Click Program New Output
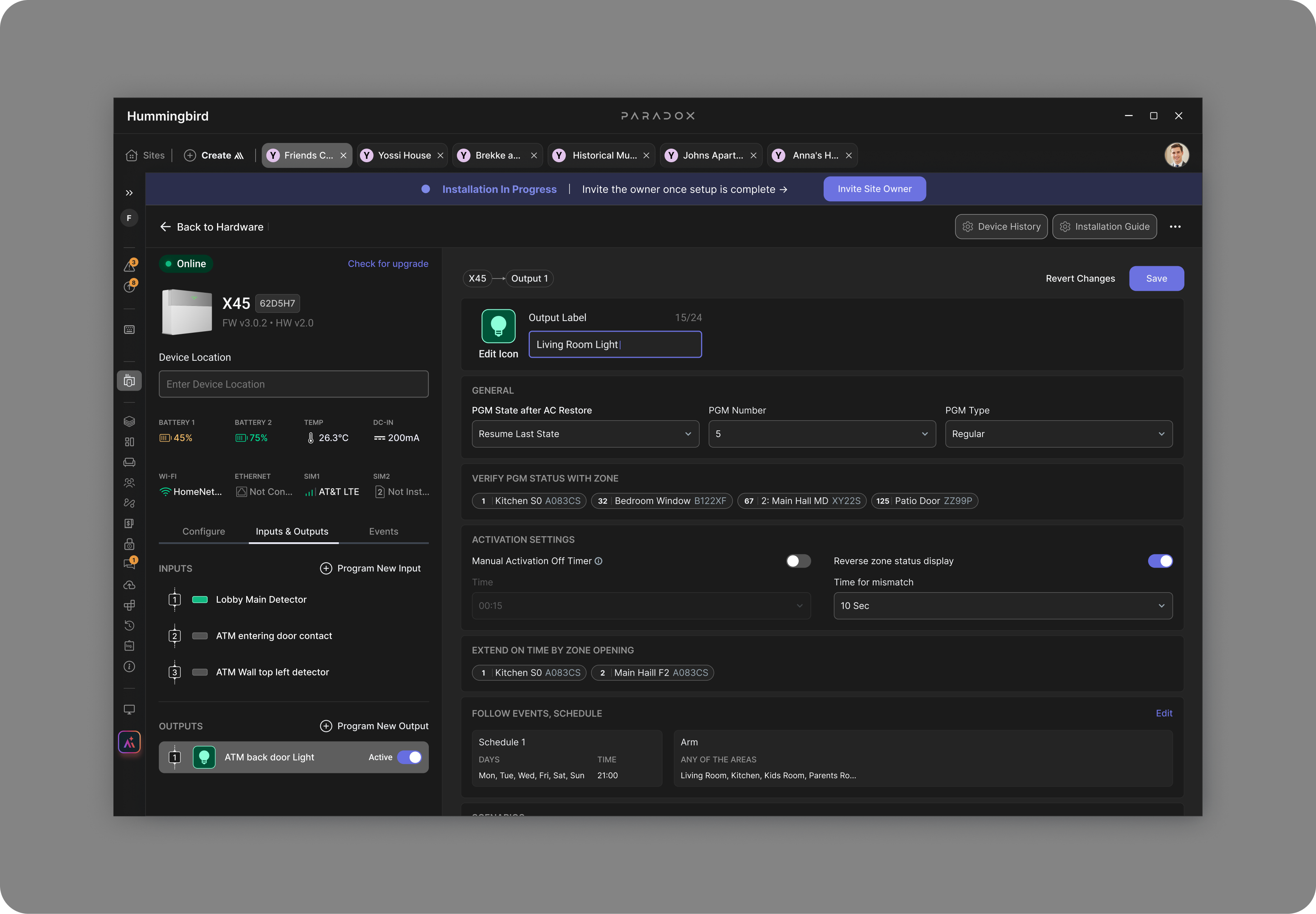The width and height of the screenshot is (1316, 914). [374, 726]
